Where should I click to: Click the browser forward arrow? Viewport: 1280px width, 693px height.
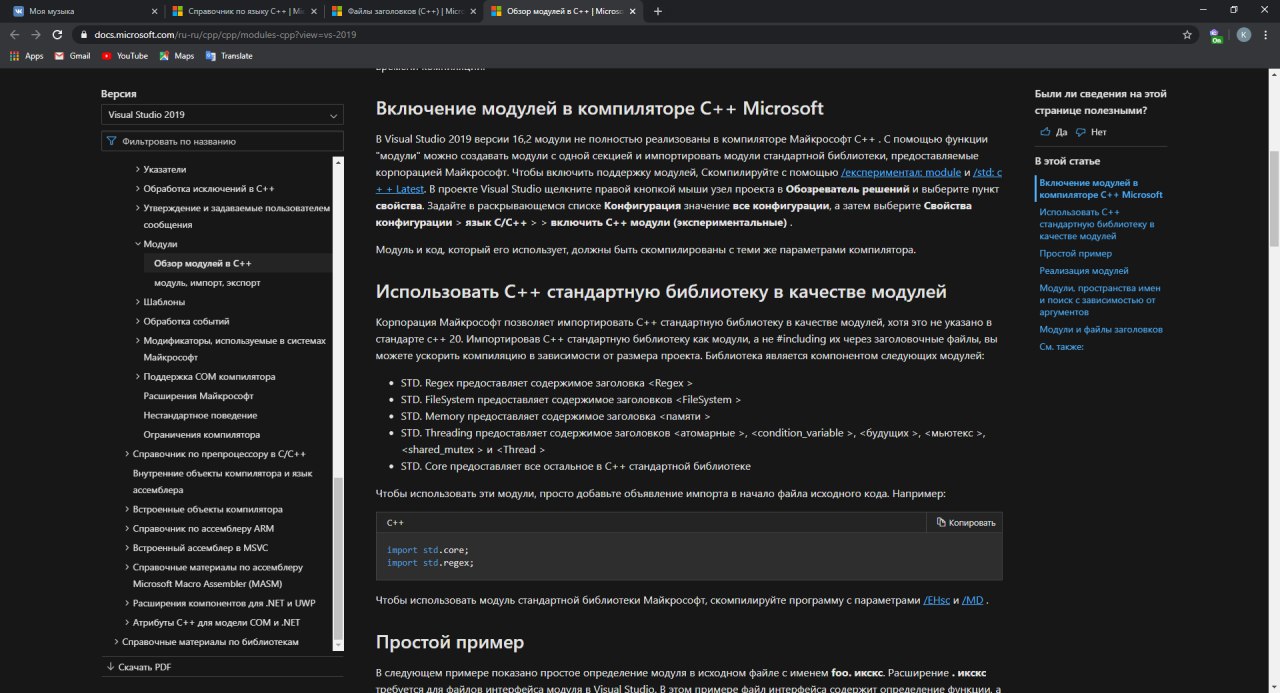[x=38, y=34]
